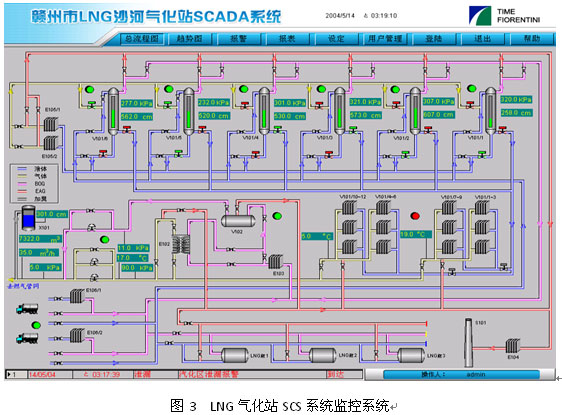Select the upper tanker truck icon
The height and width of the screenshot is (415, 562).
click(x=27, y=309)
